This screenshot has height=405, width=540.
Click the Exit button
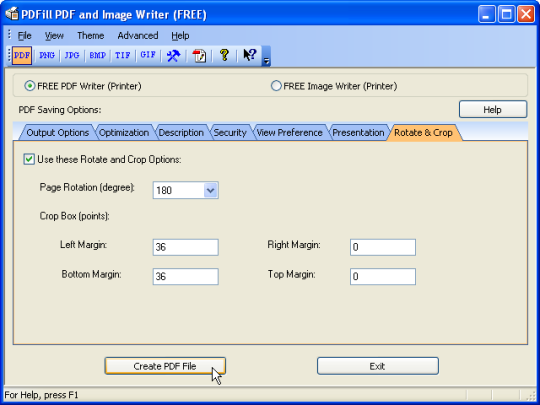click(378, 366)
